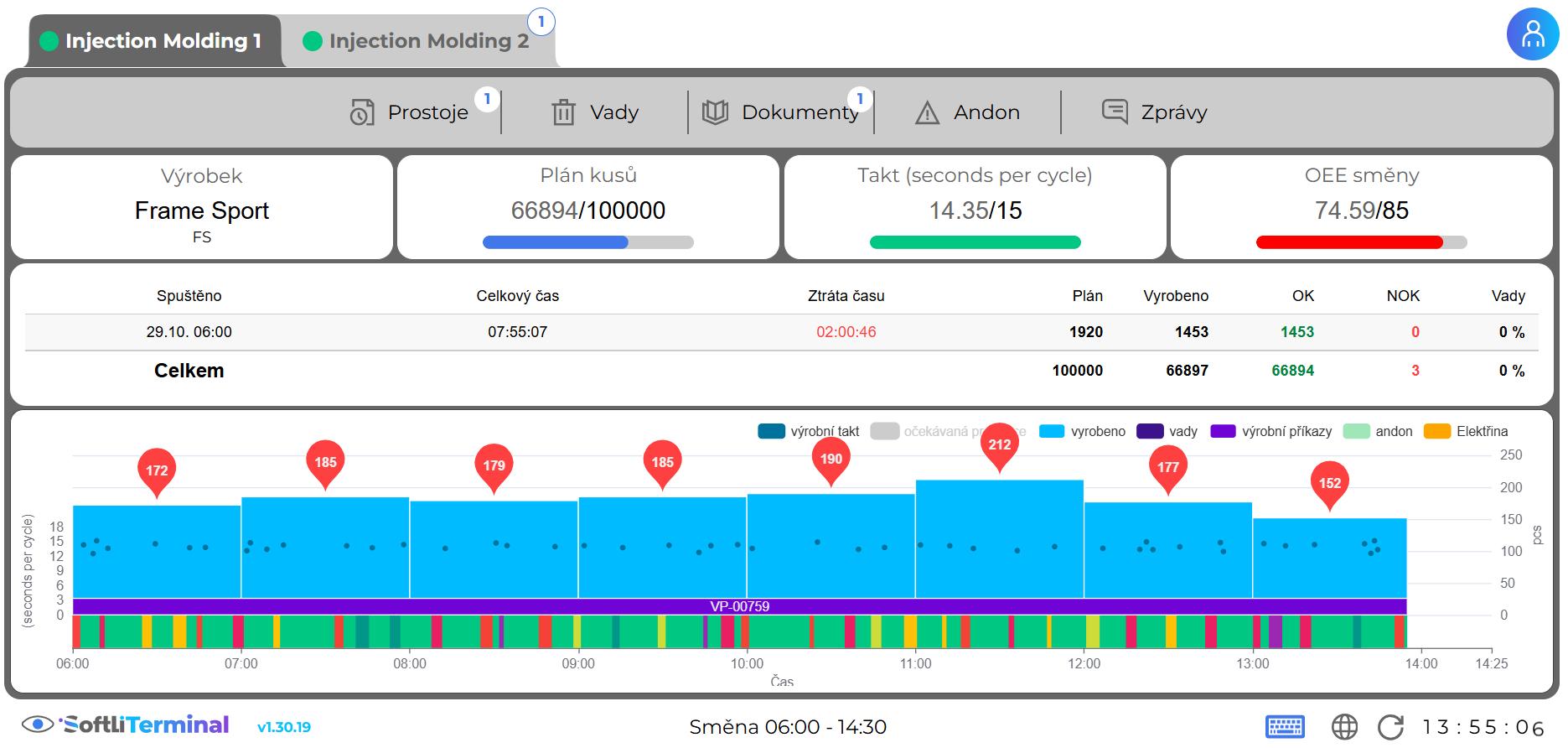Select the Injection Molding 1 tab
The height and width of the screenshot is (748, 1568).
[x=153, y=41]
